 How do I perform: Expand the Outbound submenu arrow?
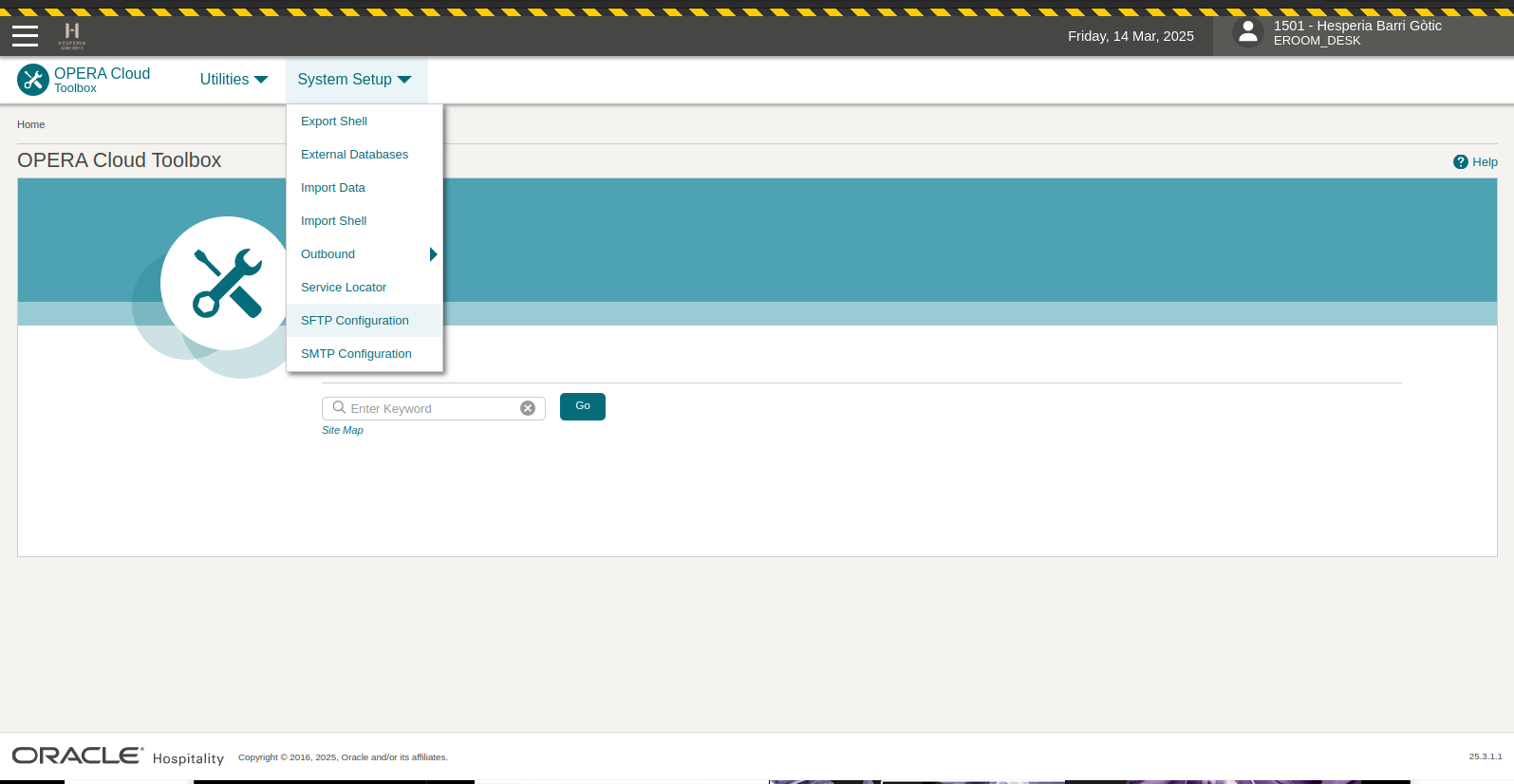[433, 254]
